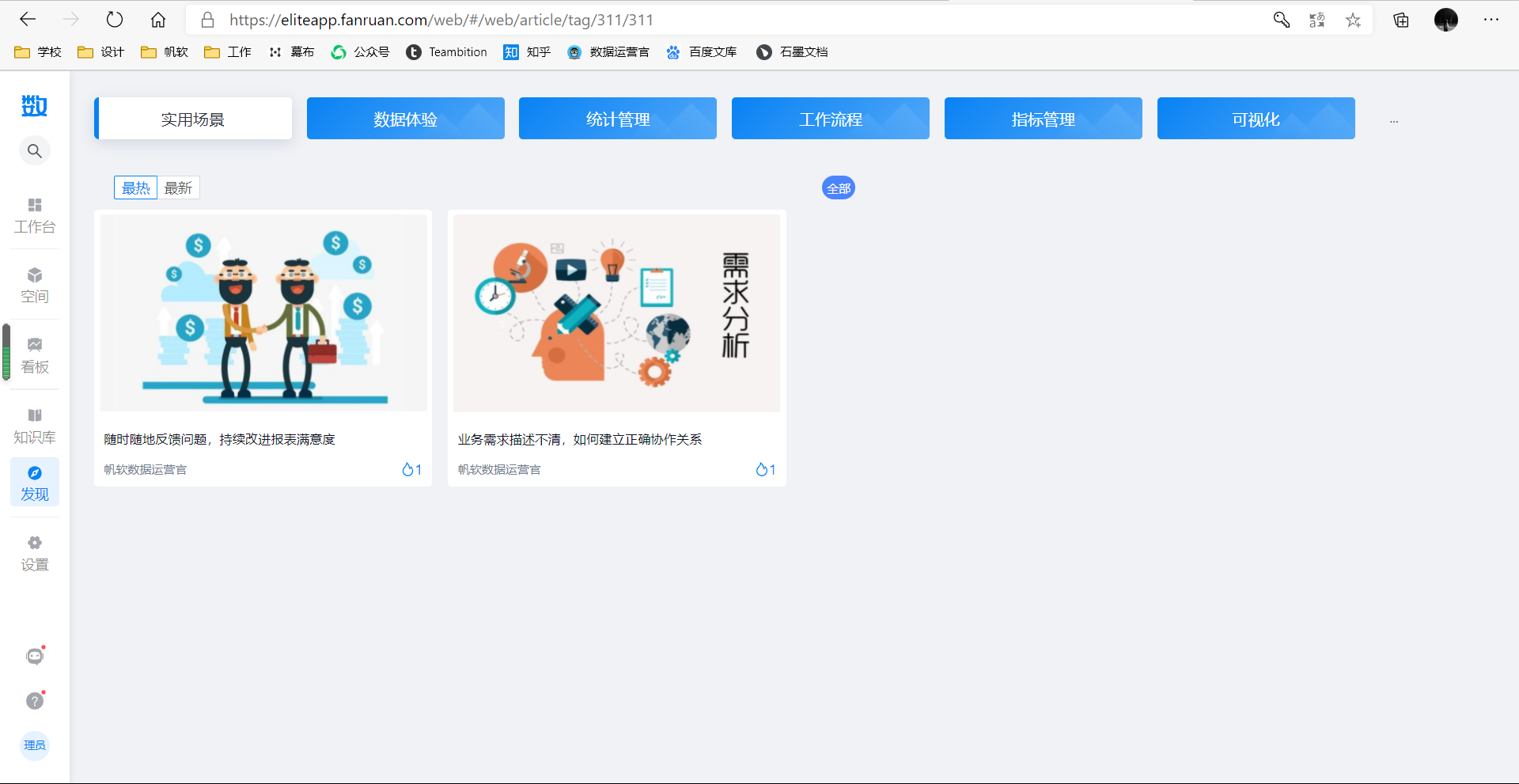Like the 随时随地反馈问题 article flame icon
This screenshot has width=1519, height=784.
point(407,469)
